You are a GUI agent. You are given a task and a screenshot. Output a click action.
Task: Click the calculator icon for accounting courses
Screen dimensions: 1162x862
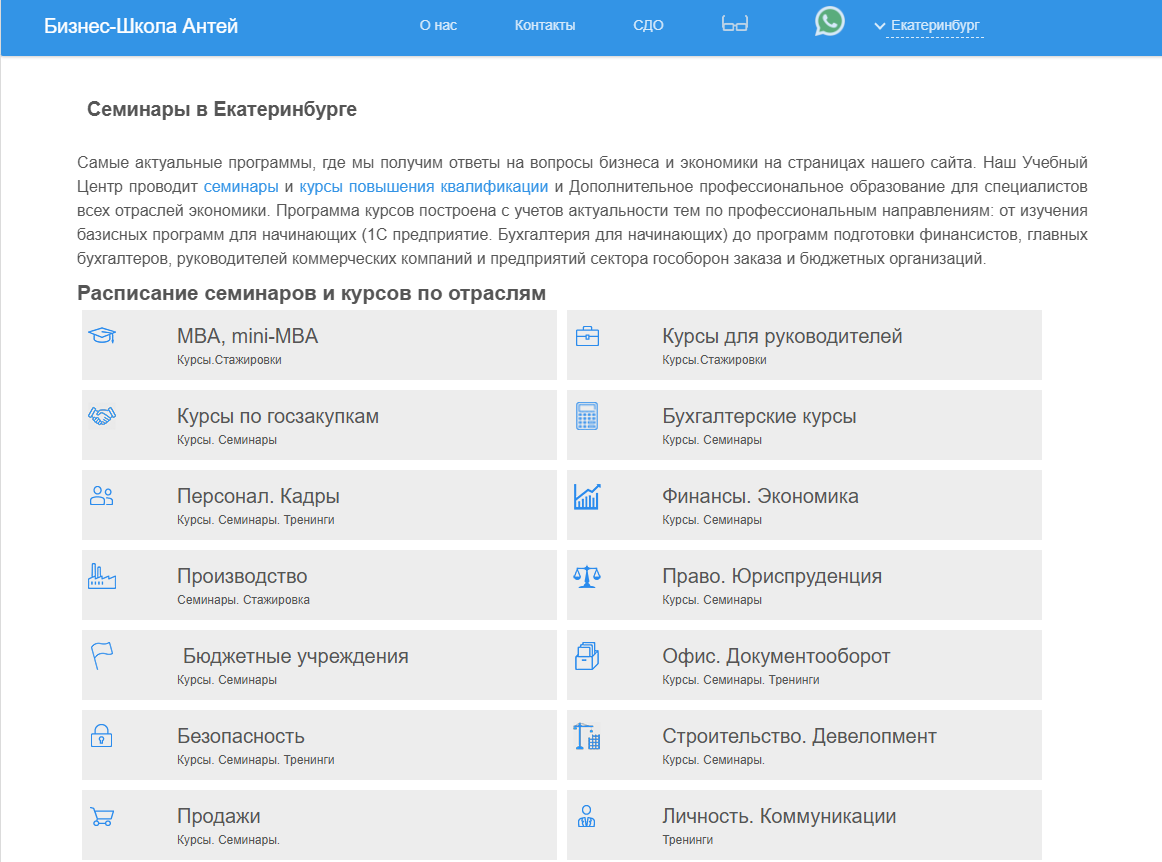click(587, 416)
